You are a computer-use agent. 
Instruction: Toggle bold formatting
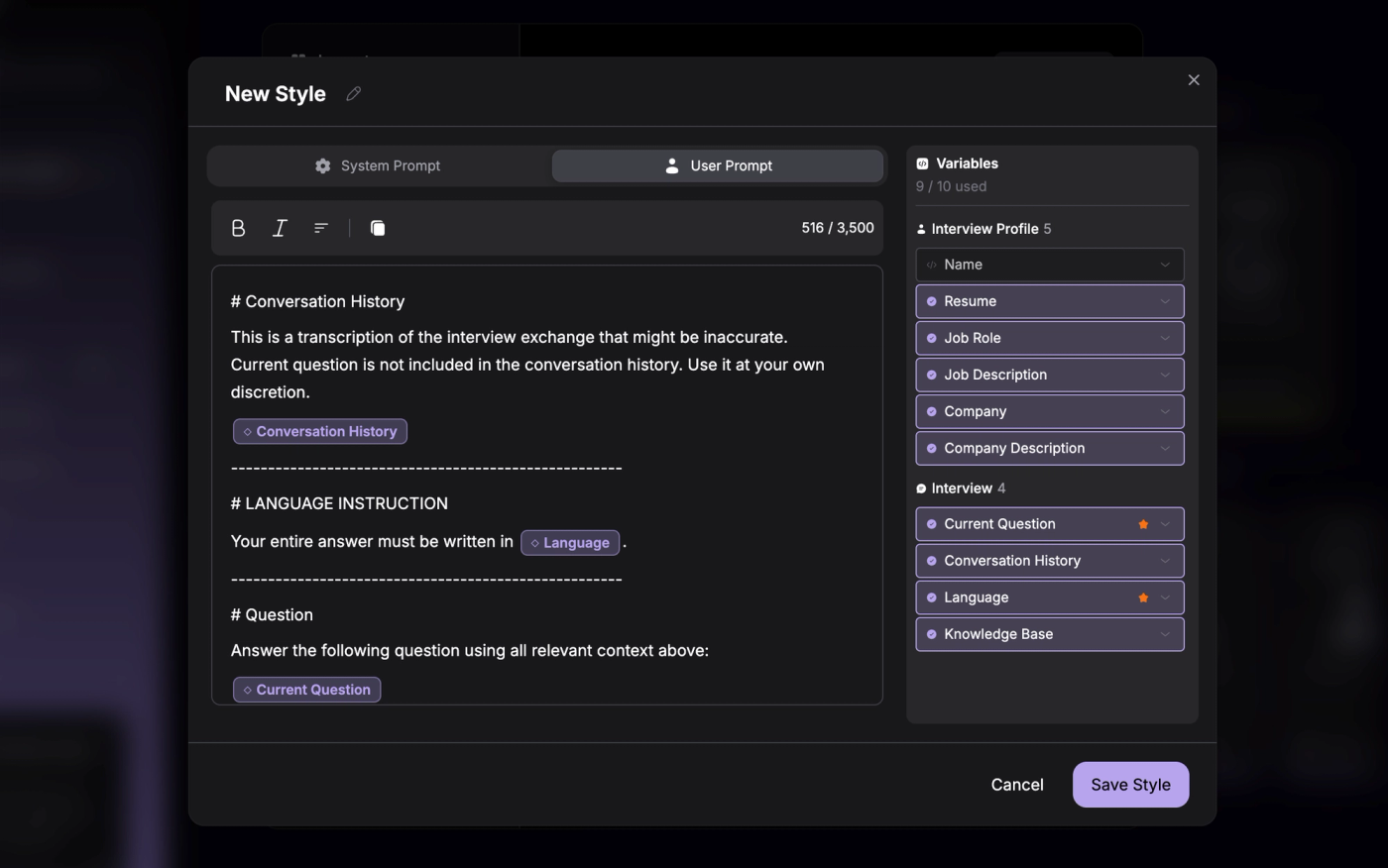pyautogui.click(x=238, y=228)
